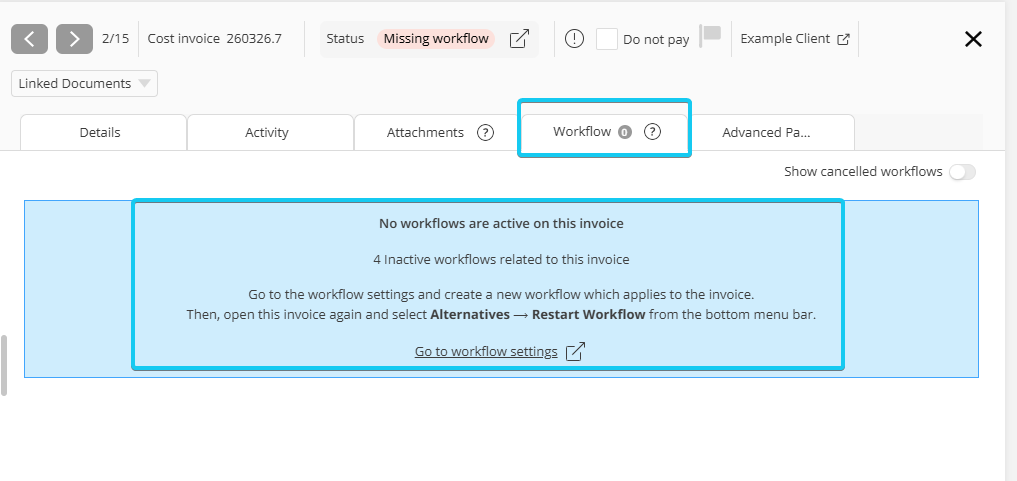Click the Attachments tab help icon

point(485,132)
